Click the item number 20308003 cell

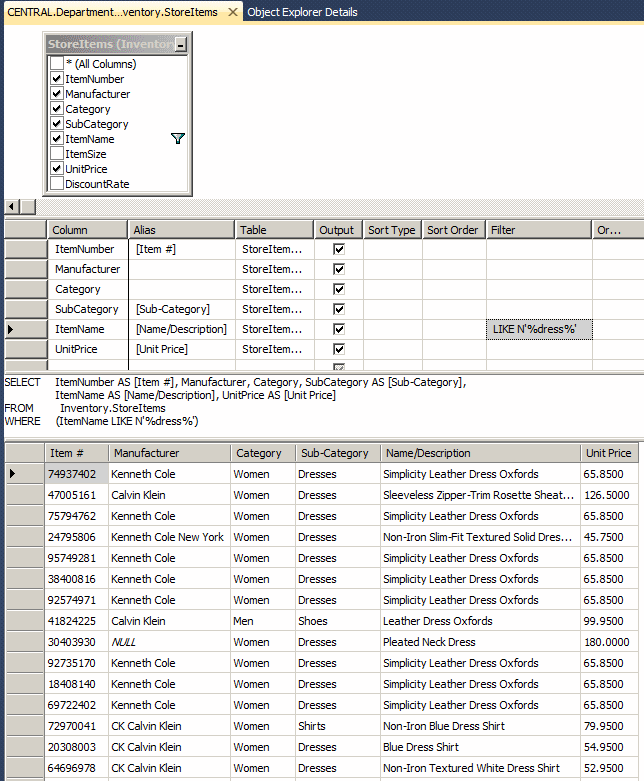(x=76, y=747)
